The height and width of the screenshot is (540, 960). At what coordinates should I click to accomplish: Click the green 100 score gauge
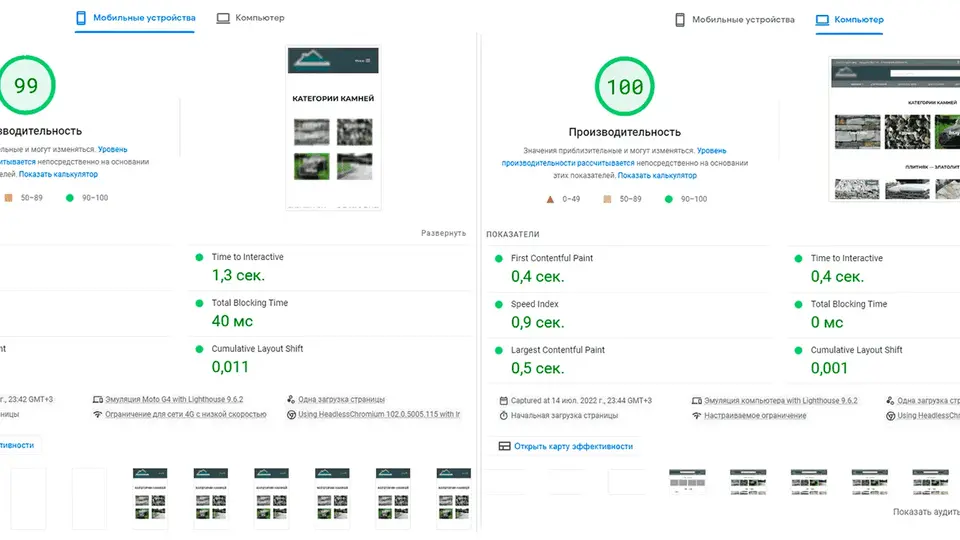[624, 86]
